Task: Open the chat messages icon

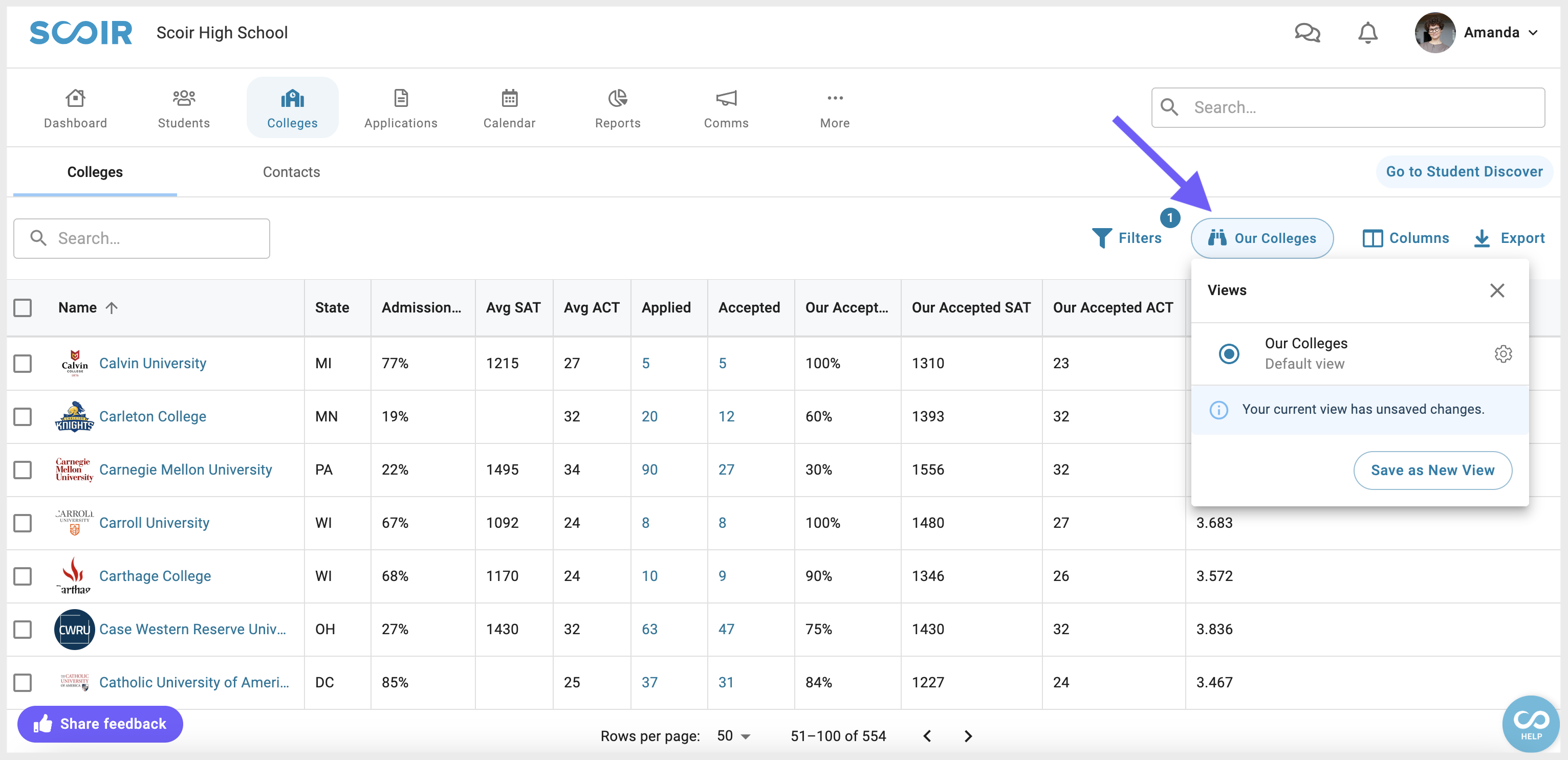Action: coord(1307,32)
